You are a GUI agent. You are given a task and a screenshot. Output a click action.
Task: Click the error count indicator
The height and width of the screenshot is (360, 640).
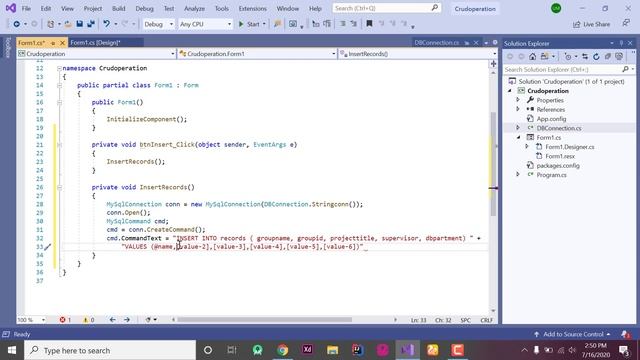65,320
